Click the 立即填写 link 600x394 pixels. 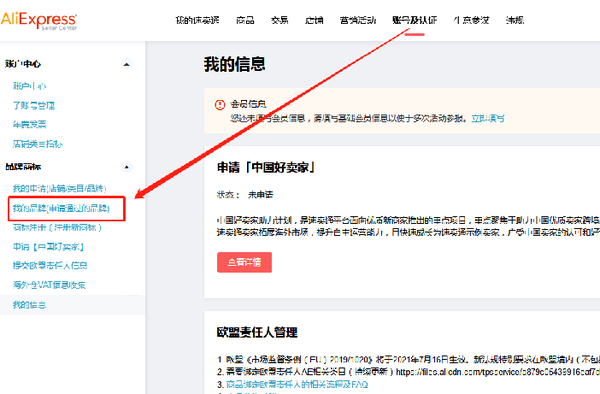[488, 119]
